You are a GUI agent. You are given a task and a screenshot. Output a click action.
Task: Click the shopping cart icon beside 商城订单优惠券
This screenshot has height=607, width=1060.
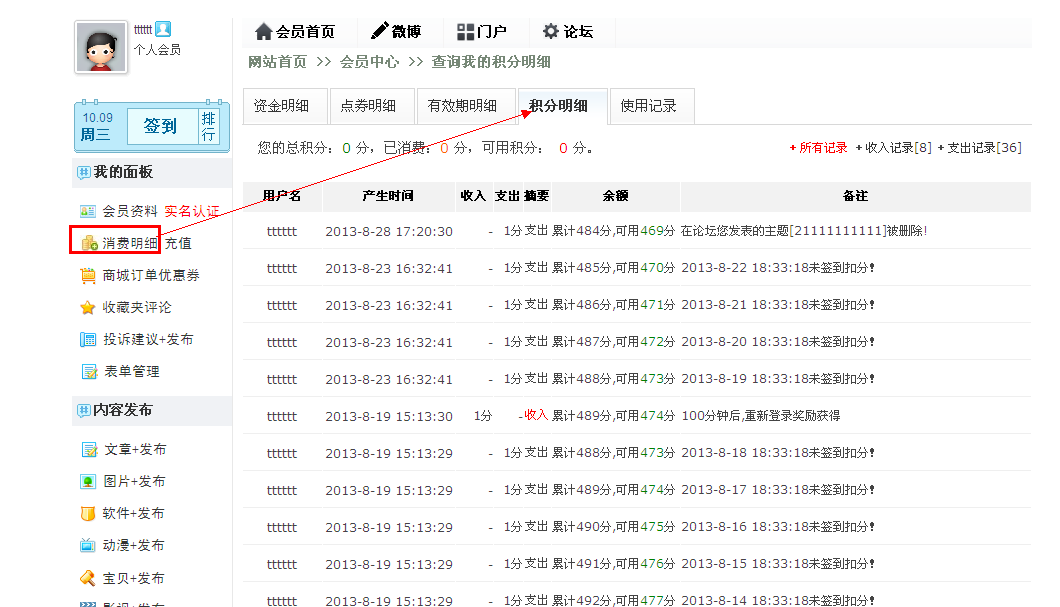click(x=88, y=275)
